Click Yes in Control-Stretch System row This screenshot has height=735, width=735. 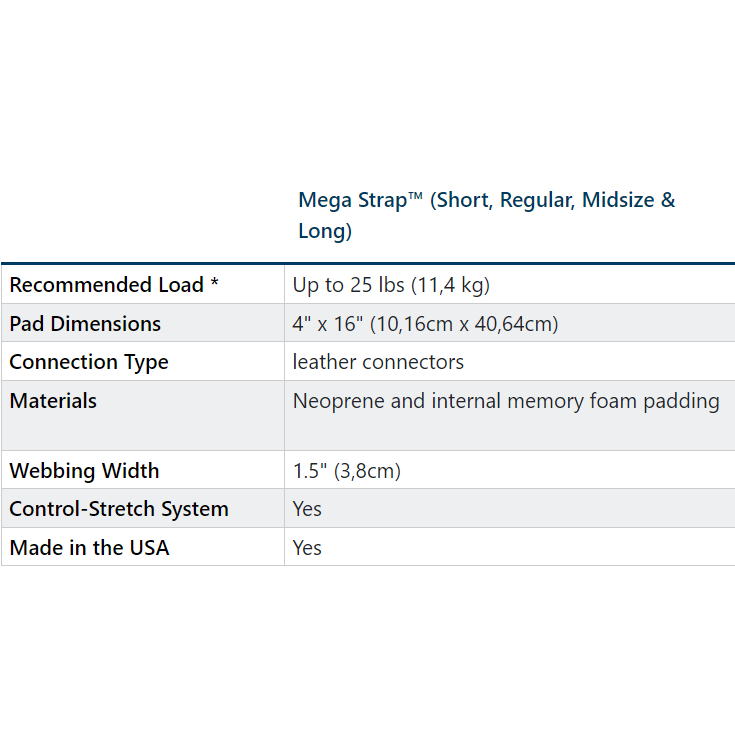point(307,509)
